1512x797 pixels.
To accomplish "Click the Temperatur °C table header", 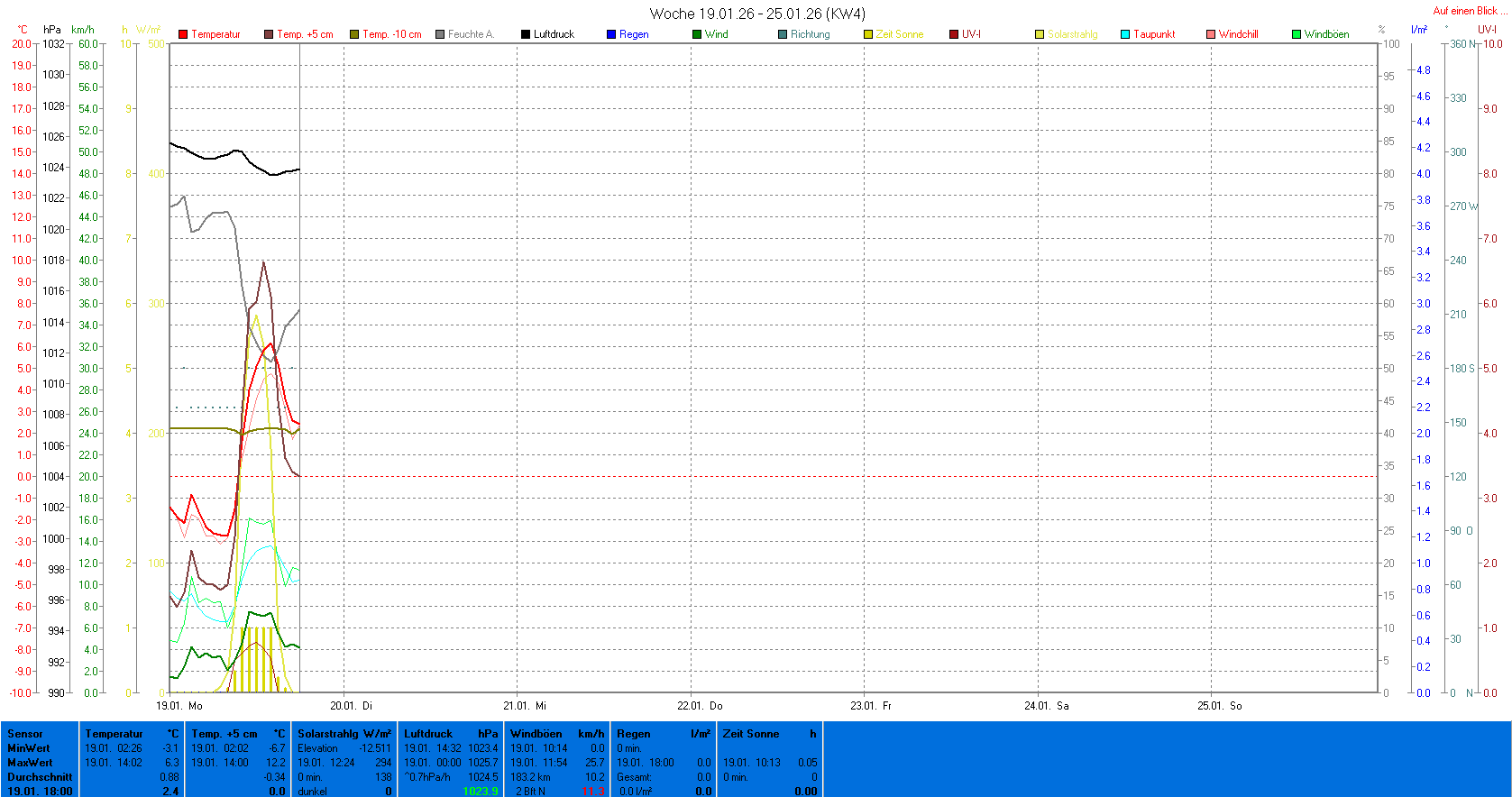I will [132, 734].
